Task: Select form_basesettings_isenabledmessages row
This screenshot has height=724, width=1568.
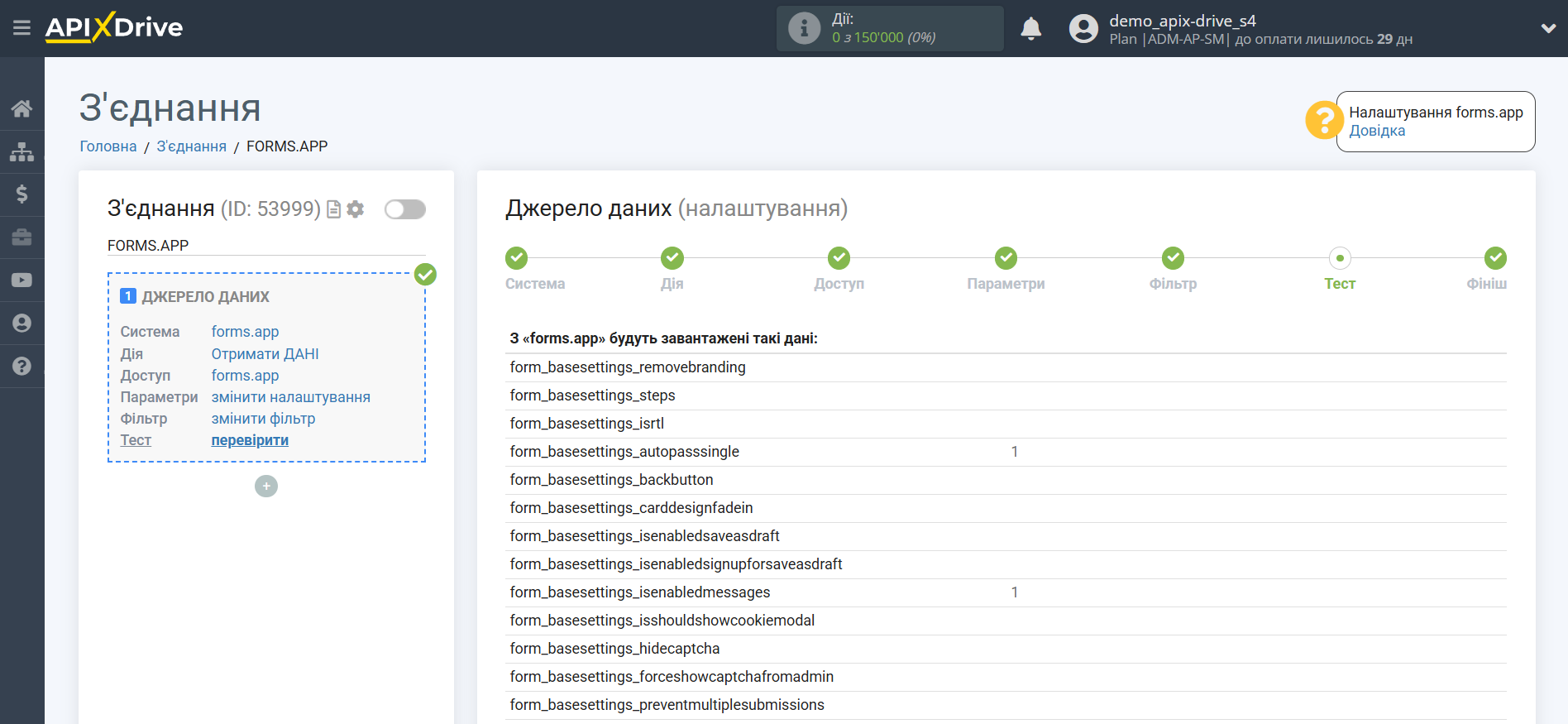Action: pos(1006,592)
